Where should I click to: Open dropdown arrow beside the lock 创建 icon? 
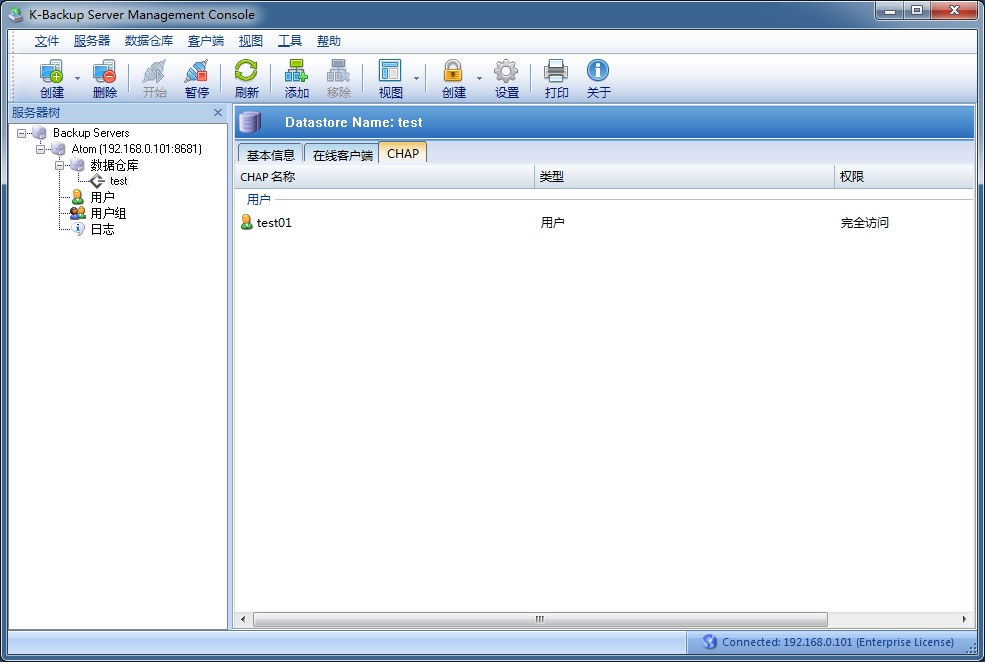click(479, 79)
